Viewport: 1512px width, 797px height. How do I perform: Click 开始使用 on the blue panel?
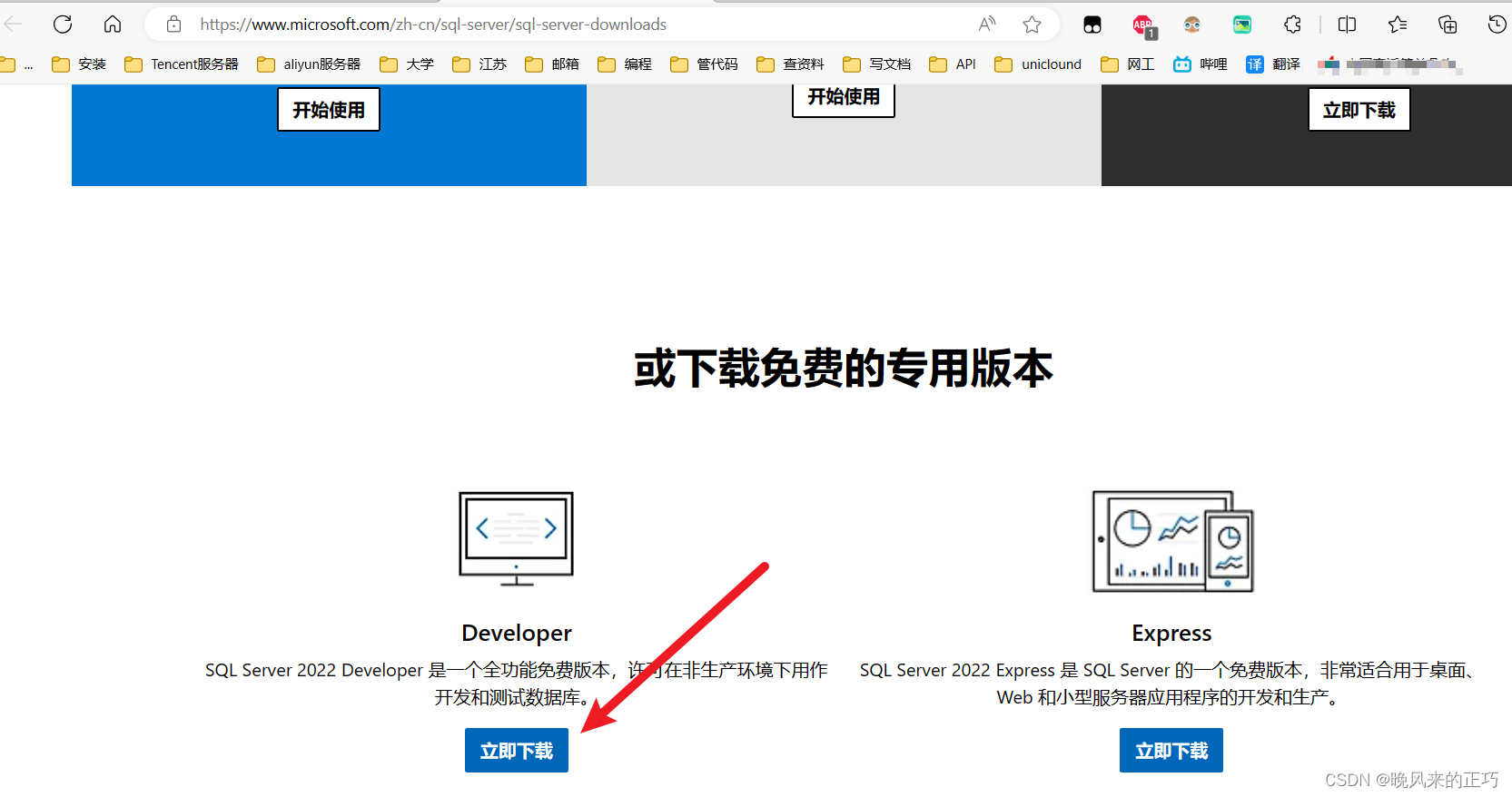pyautogui.click(x=329, y=110)
